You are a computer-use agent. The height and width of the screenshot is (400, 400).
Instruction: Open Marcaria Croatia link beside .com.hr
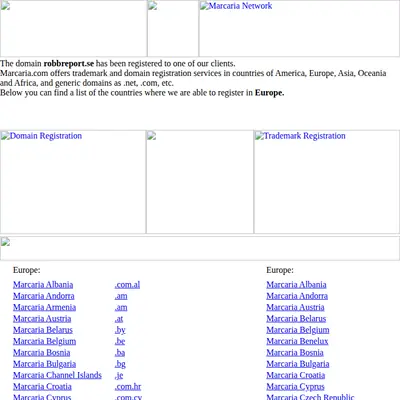pos(42,387)
